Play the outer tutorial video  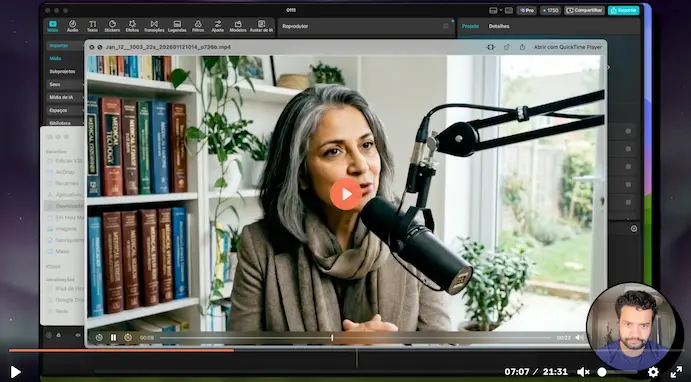tap(15, 372)
